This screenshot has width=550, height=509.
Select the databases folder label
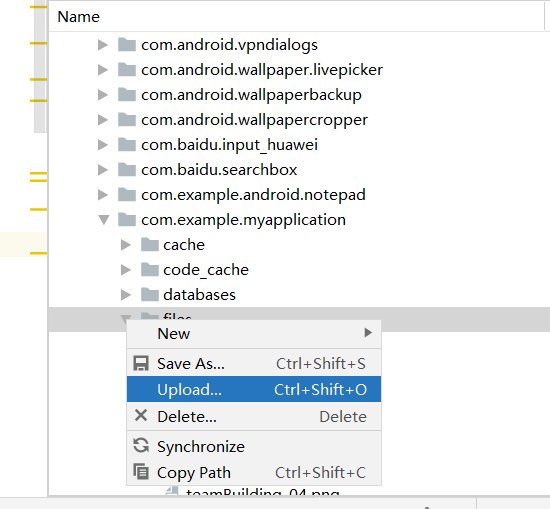click(199, 295)
